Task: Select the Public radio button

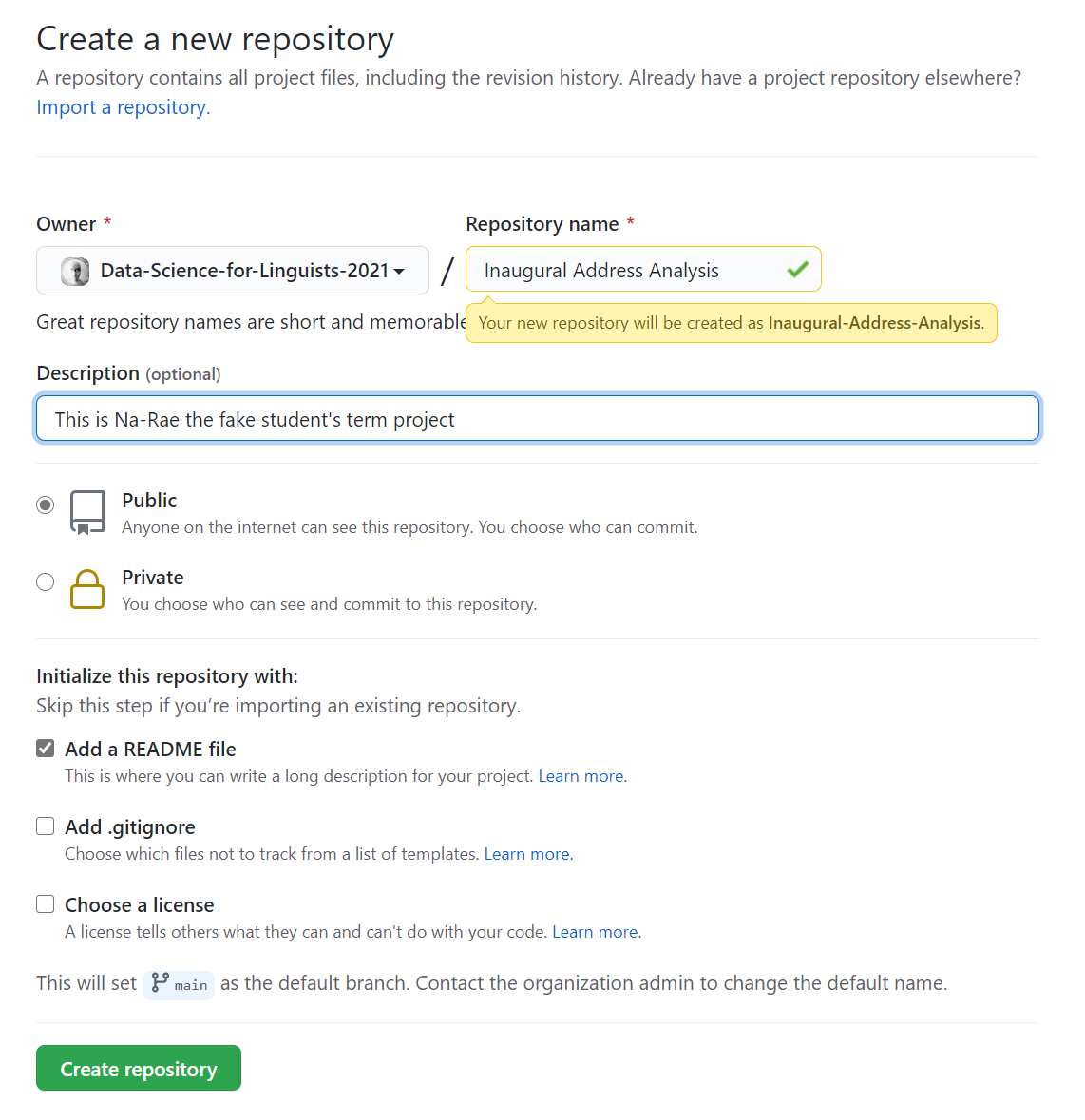Action: 46,504
